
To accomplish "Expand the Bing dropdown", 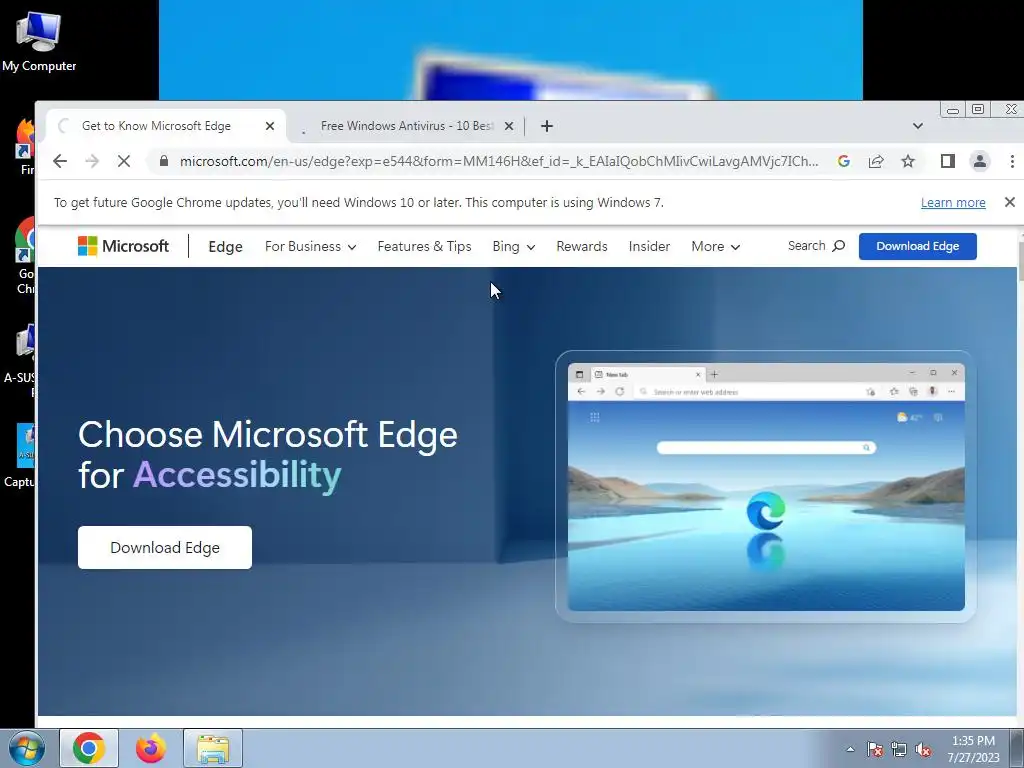I will coord(513,246).
